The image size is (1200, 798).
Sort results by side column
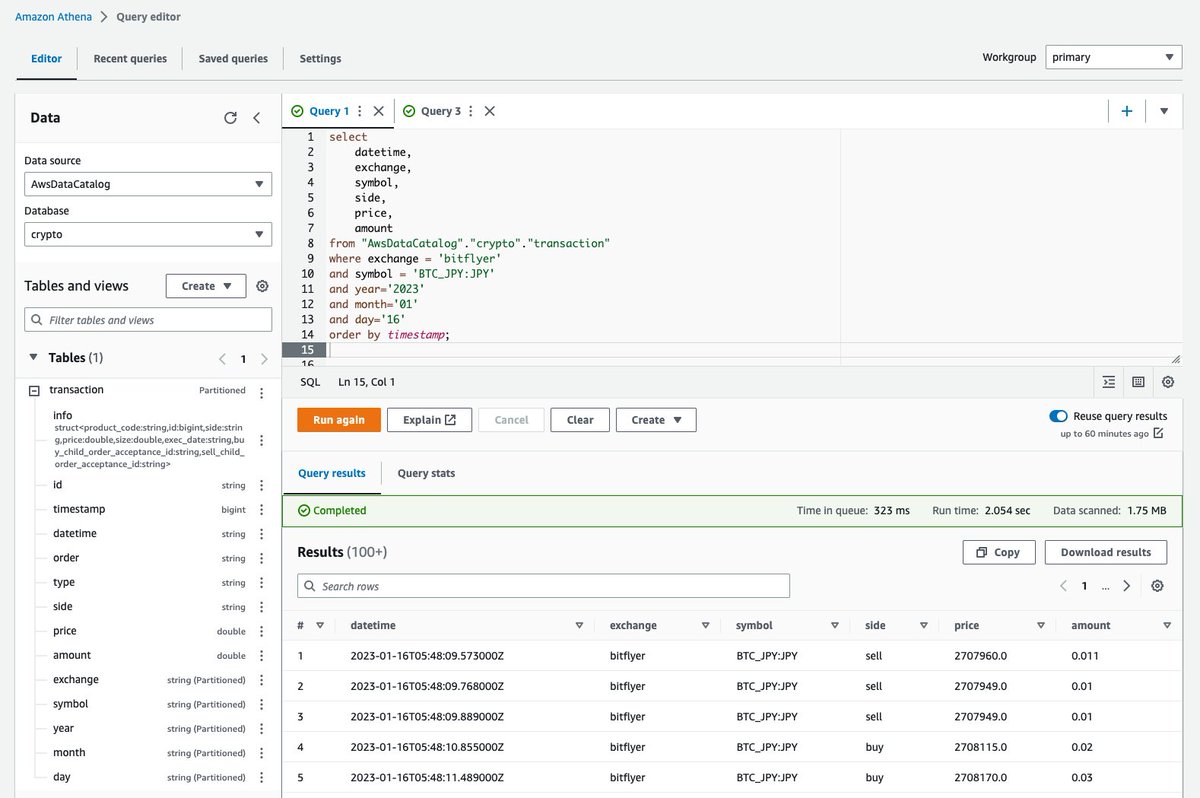click(924, 626)
